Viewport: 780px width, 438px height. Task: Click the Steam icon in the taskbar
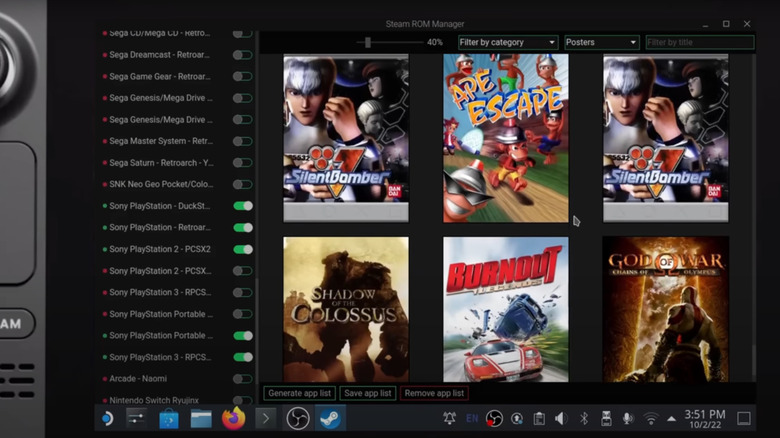[330, 418]
